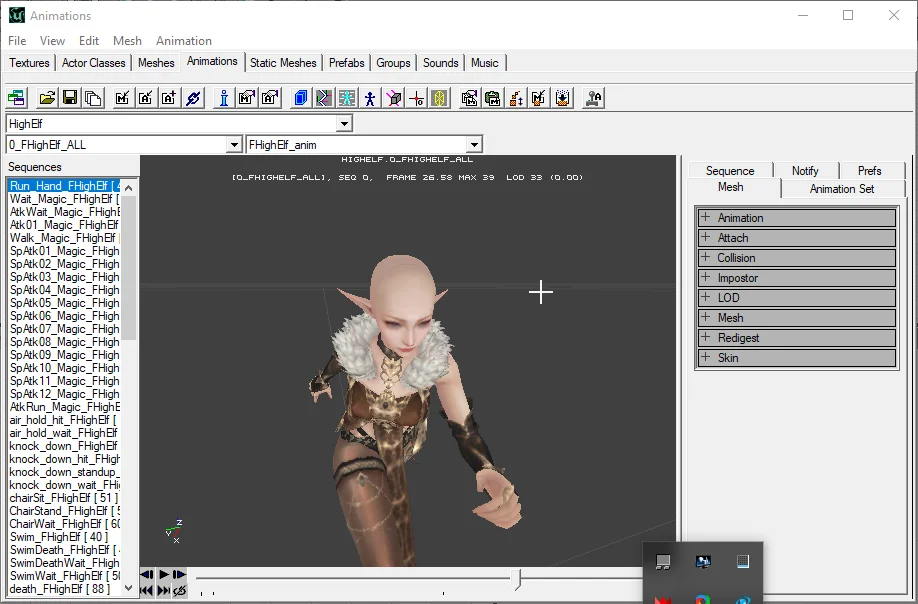Click the 'M' with orange block icon

[x=539, y=98]
